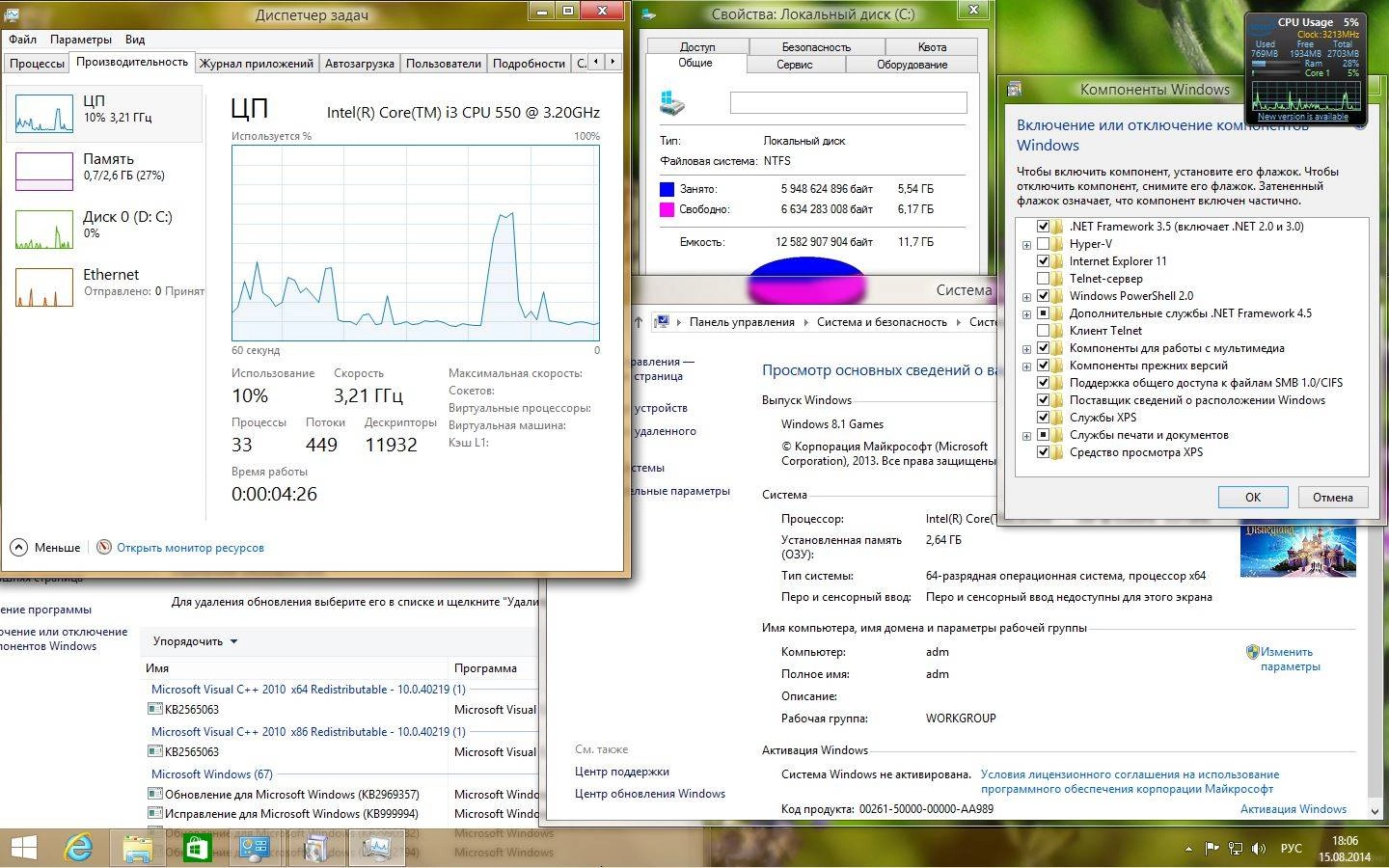
Task: Switch to Control Panel taskbar icon
Action: 255,849
